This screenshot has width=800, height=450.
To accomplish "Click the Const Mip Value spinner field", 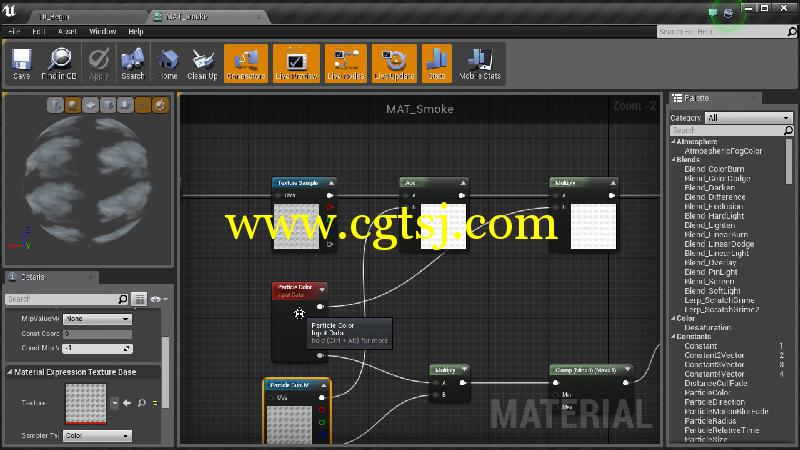I will click(x=97, y=348).
